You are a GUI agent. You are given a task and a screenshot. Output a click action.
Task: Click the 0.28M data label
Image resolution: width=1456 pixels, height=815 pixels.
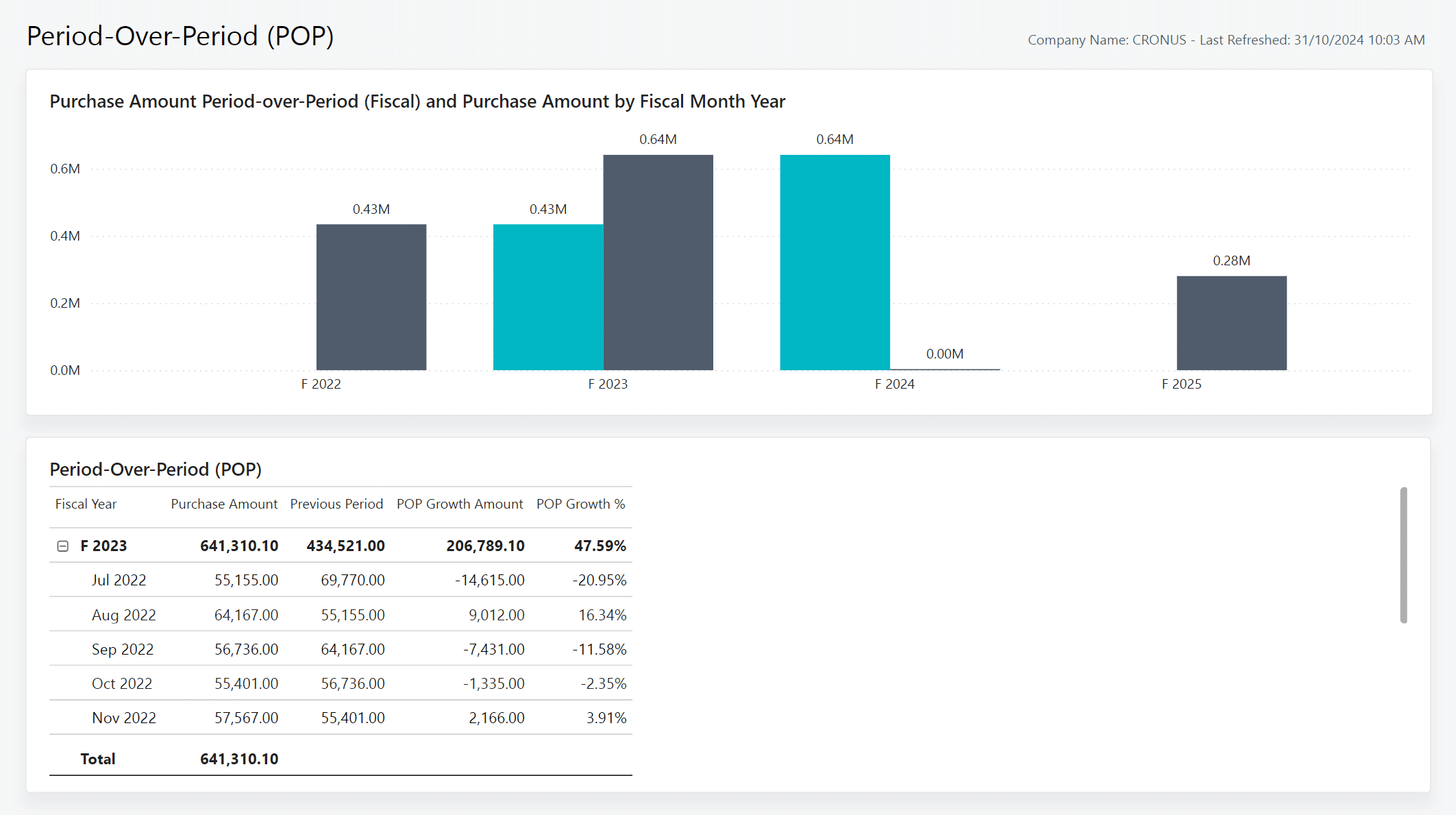coord(1231,260)
